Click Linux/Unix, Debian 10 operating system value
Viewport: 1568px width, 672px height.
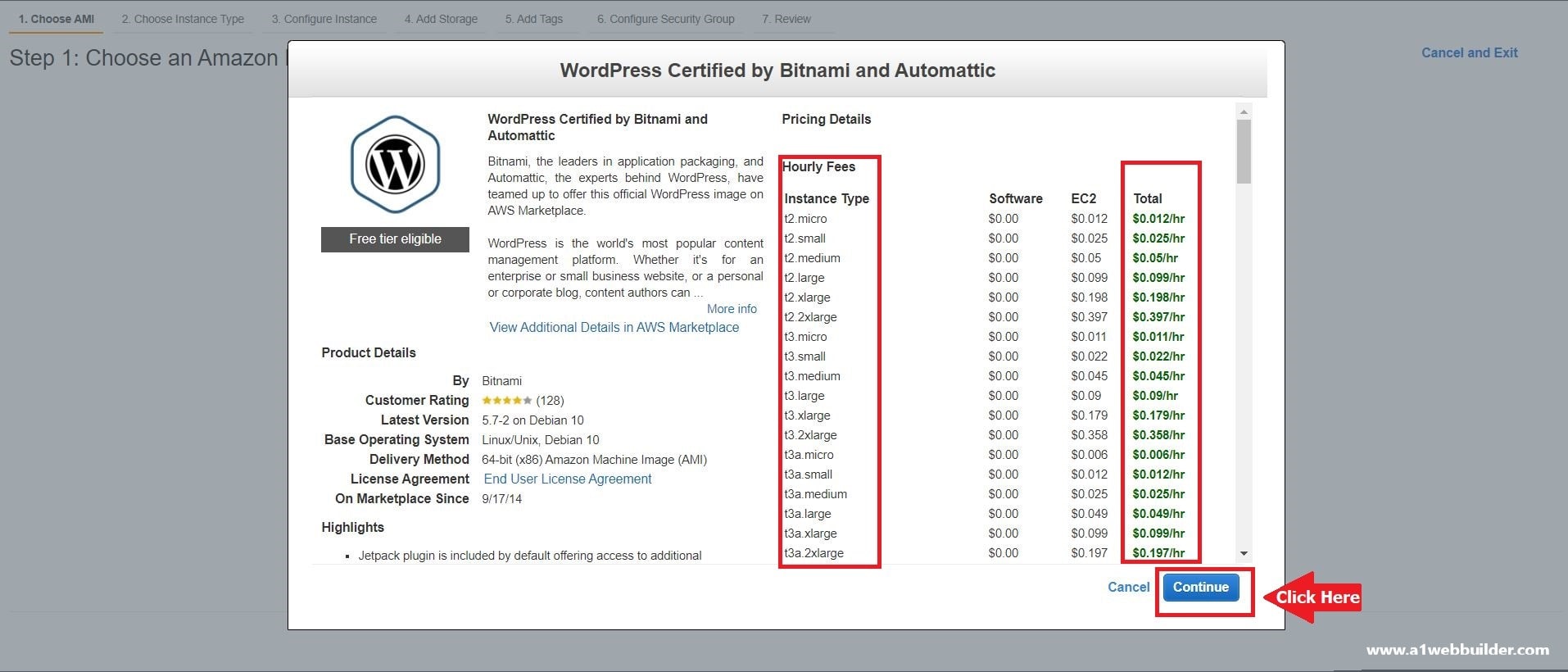540,440
